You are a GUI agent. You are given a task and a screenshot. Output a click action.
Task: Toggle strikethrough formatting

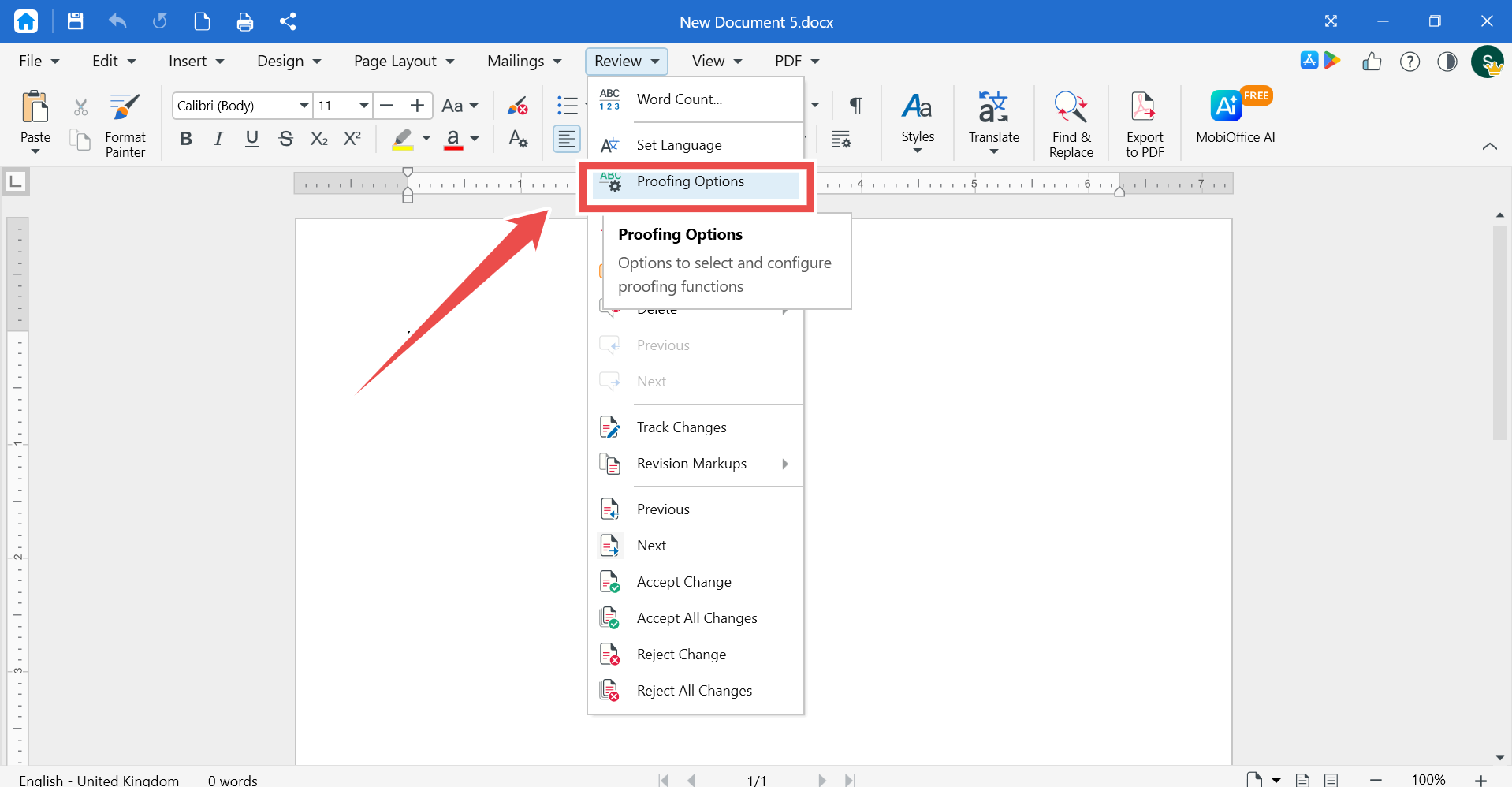[285, 139]
